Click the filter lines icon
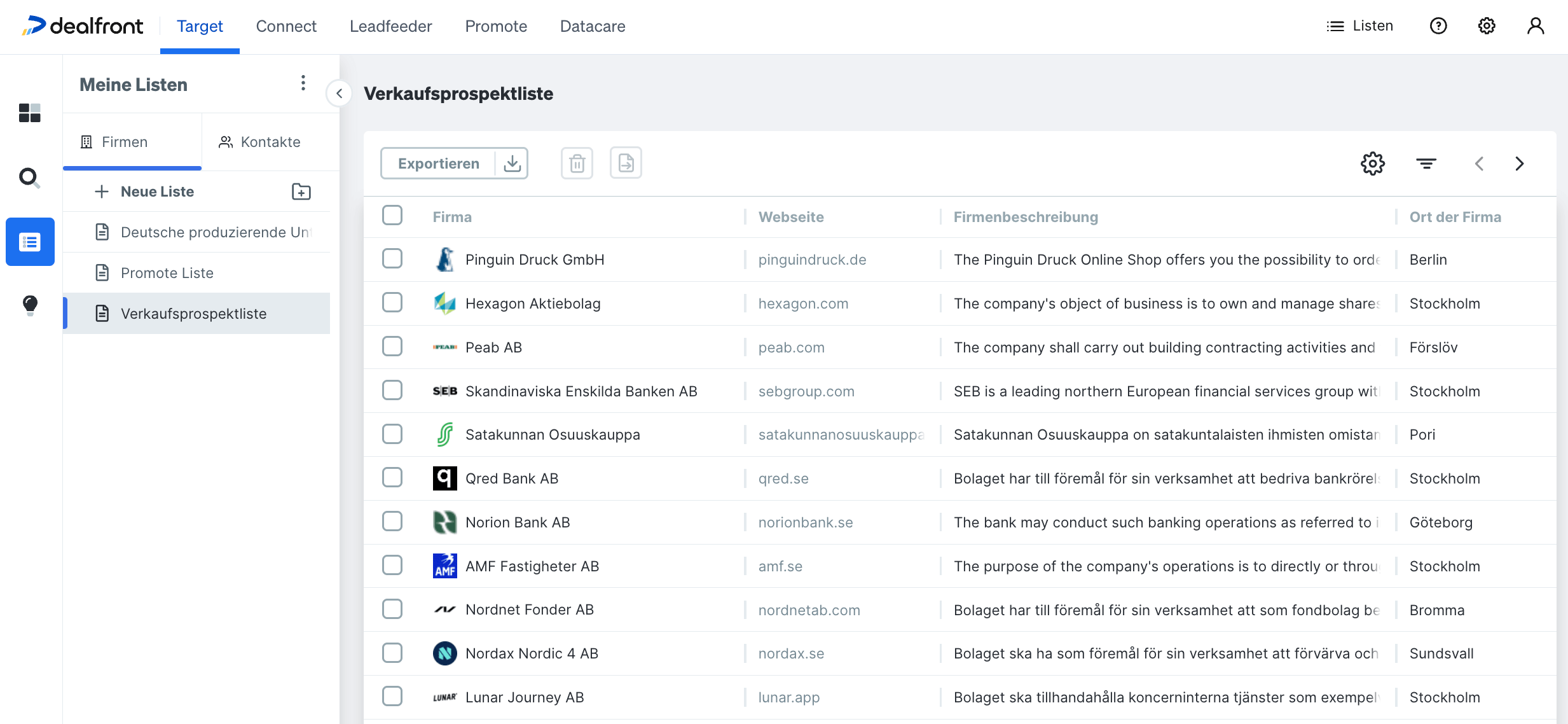Viewport: 1568px width, 724px height. [x=1426, y=164]
